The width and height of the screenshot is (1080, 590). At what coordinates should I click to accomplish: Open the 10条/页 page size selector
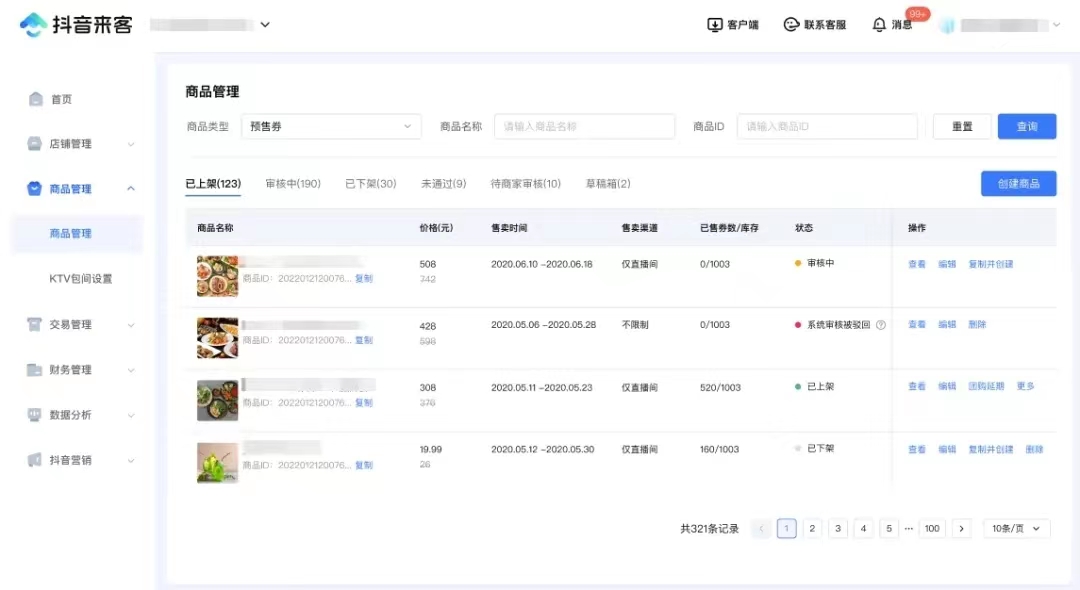(1016, 528)
